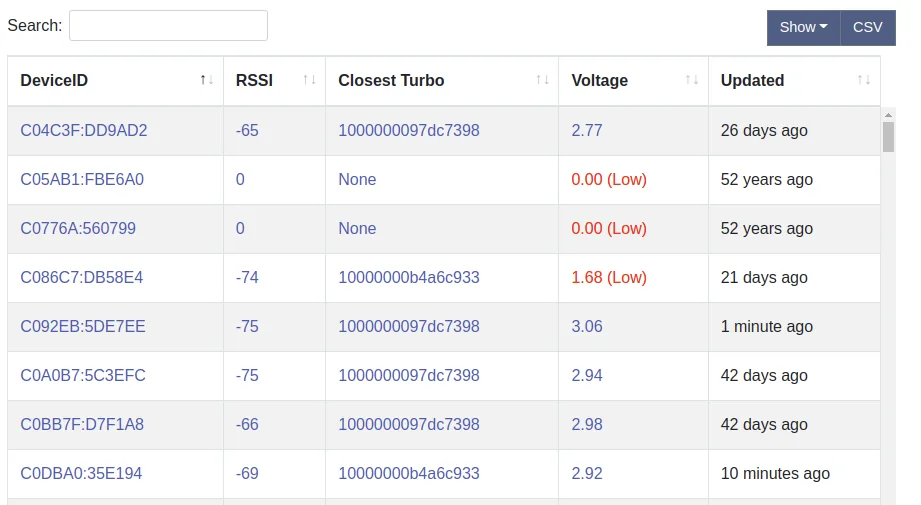Click RSSI value -74
This screenshot has width=921, height=505.
point(247,277)
